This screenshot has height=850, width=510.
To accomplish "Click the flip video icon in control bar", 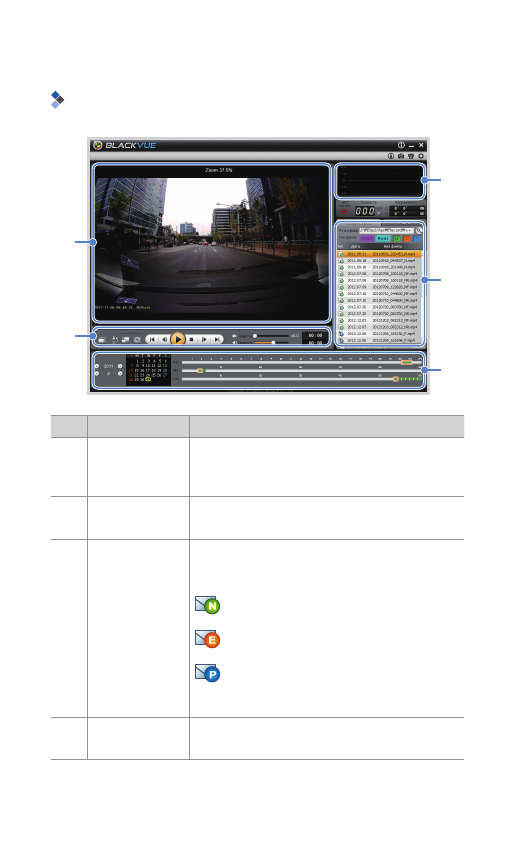I will pyautogui.click(x=115, y=340).
